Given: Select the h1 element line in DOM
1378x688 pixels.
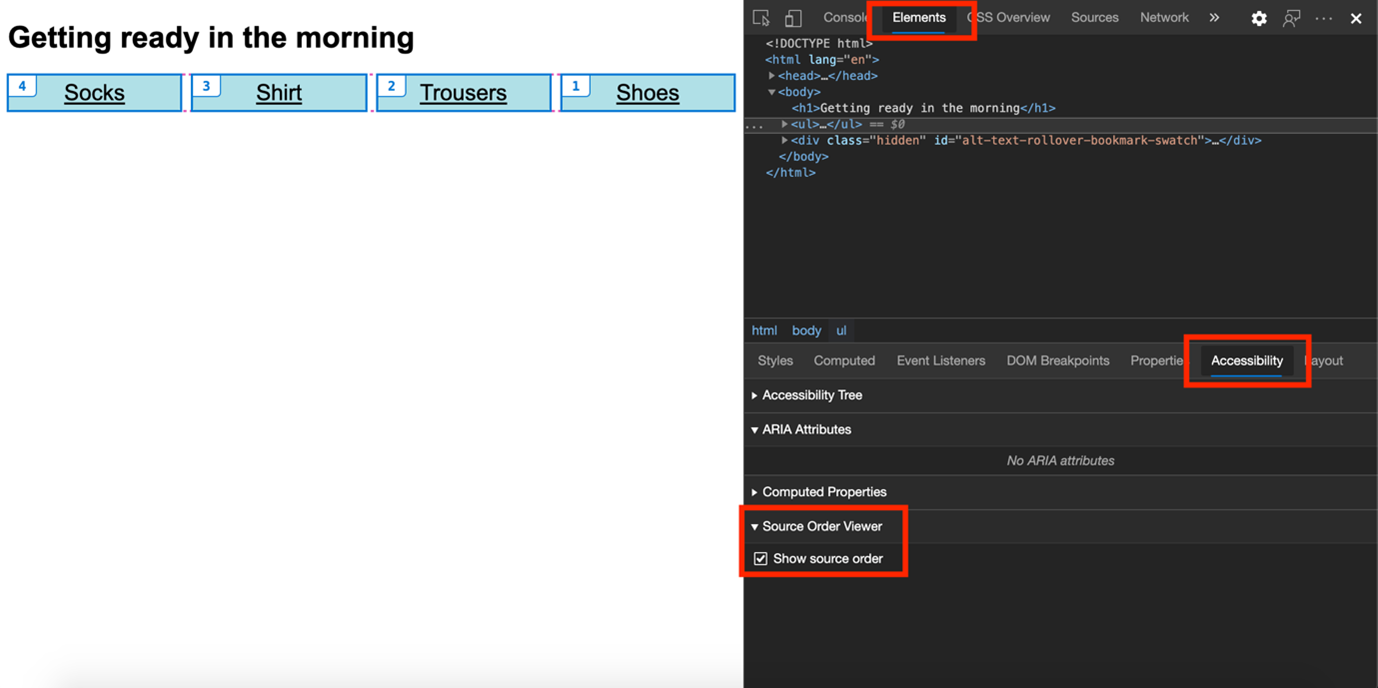Looking at the screenshot, I should coord(924,108).
